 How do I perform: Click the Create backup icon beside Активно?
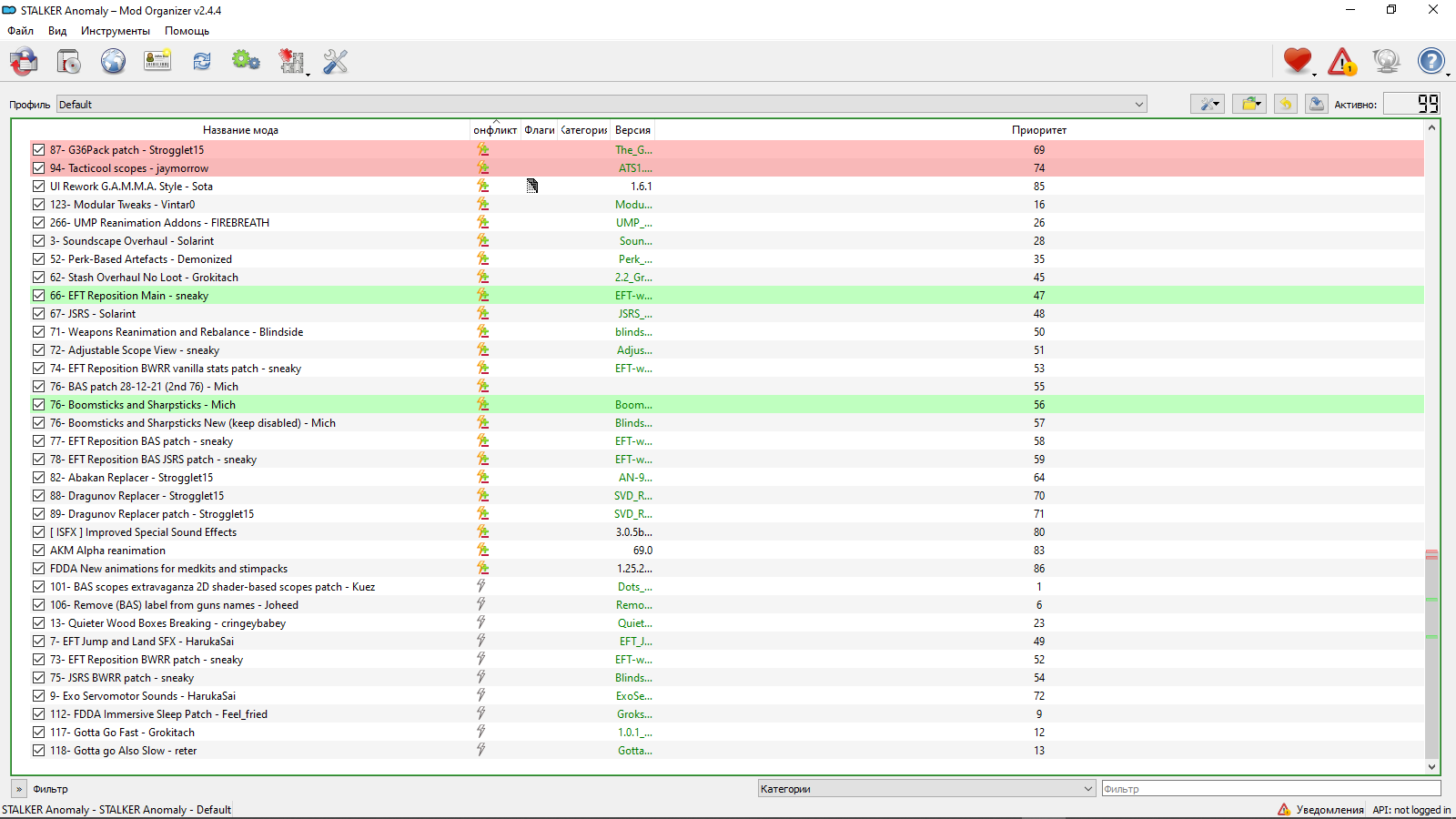[x=1316, y=104]
